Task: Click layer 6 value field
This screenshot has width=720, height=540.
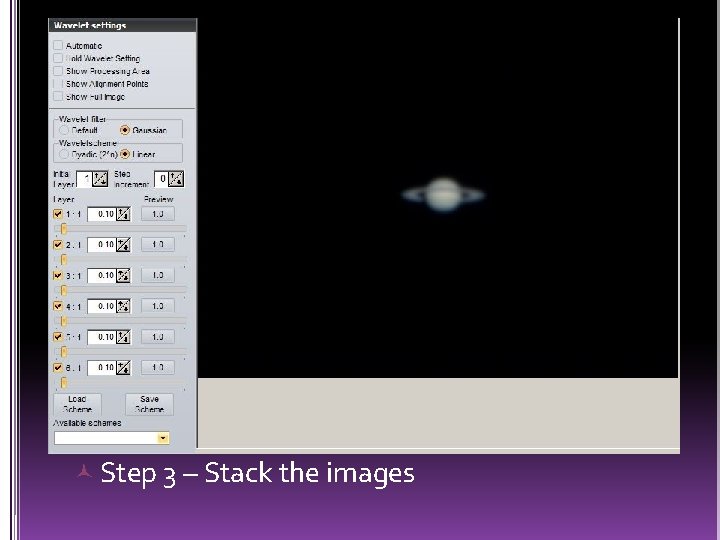Action: pyautogui.click(x=101, y=367)
